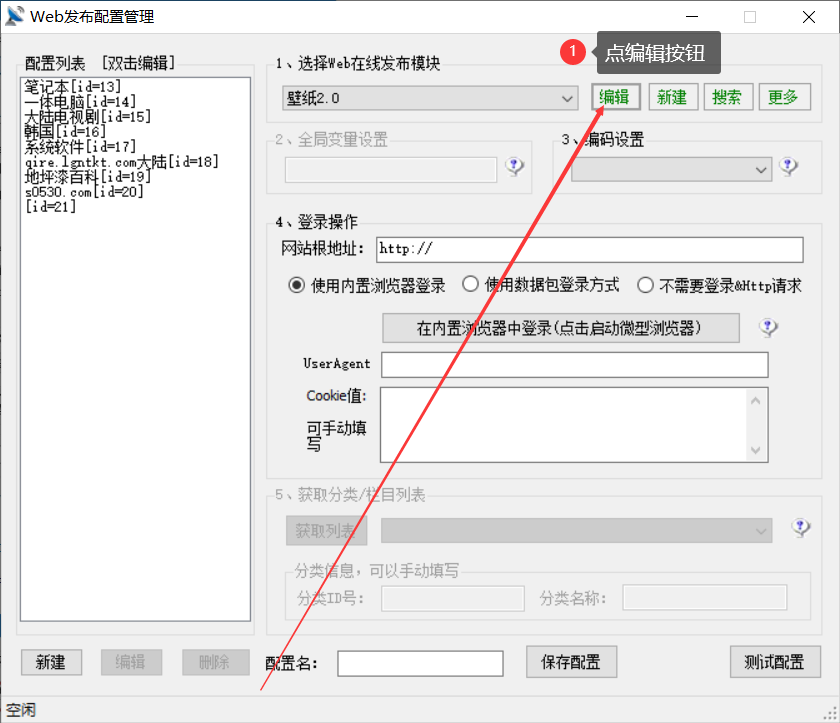The image size is (840, 723).
Task: Click the help icon beside global variable field
Action: pos(515,167)
